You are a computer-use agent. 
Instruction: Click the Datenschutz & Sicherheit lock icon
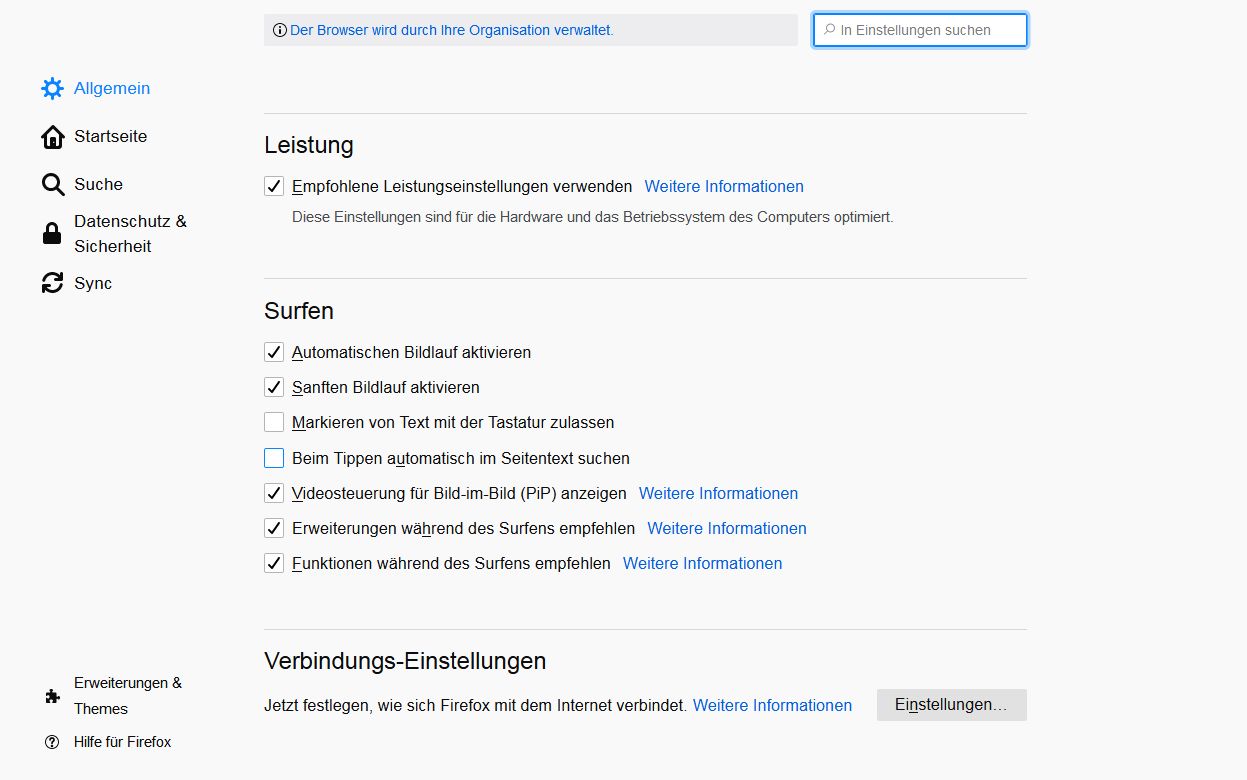[x=52, y=234]
